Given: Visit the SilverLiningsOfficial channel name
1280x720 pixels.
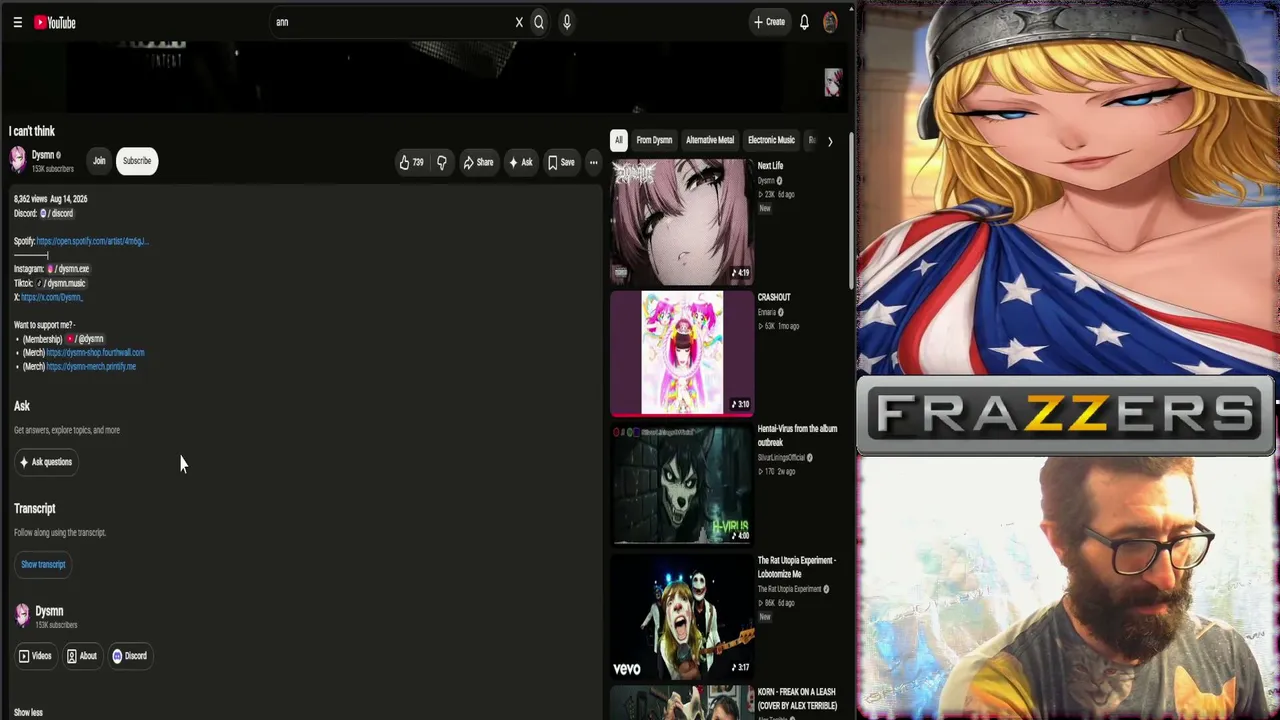Looking at the screenshot, I should tap(781, 458).
